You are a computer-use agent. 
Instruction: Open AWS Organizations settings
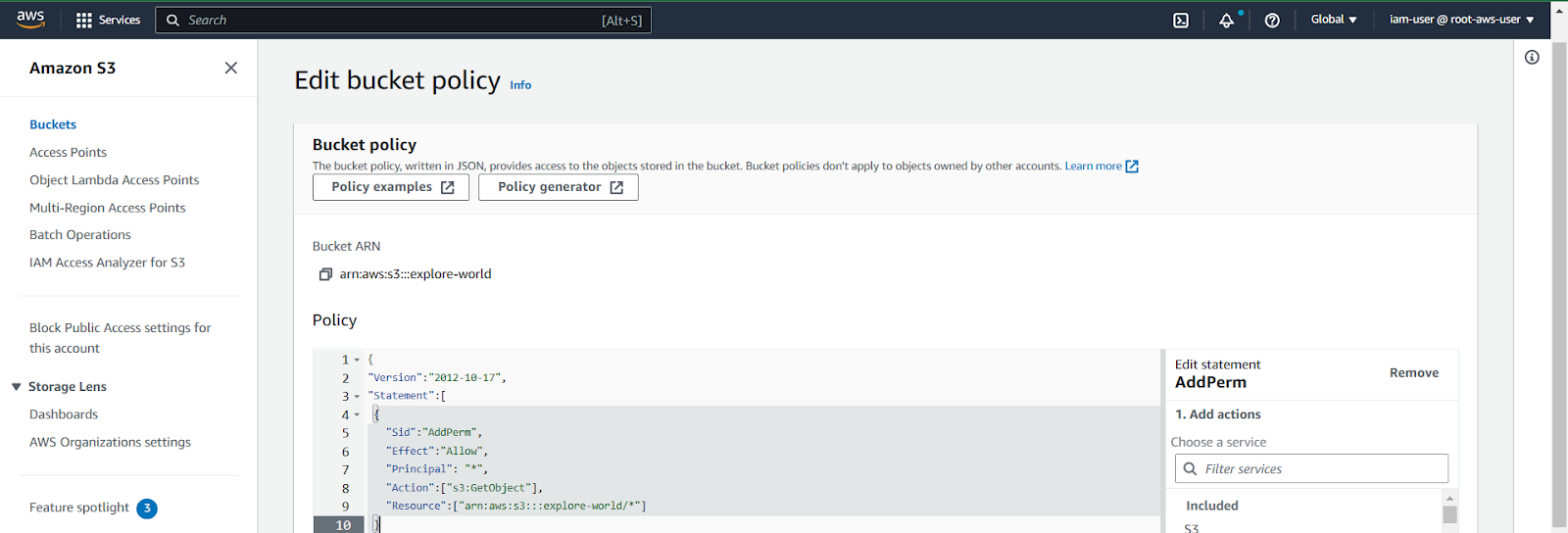click(110, 442)
